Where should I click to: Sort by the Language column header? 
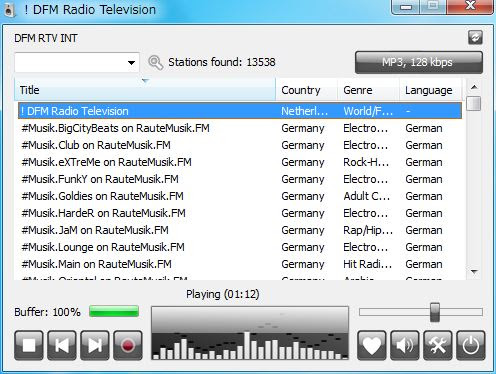coord(431,90)
